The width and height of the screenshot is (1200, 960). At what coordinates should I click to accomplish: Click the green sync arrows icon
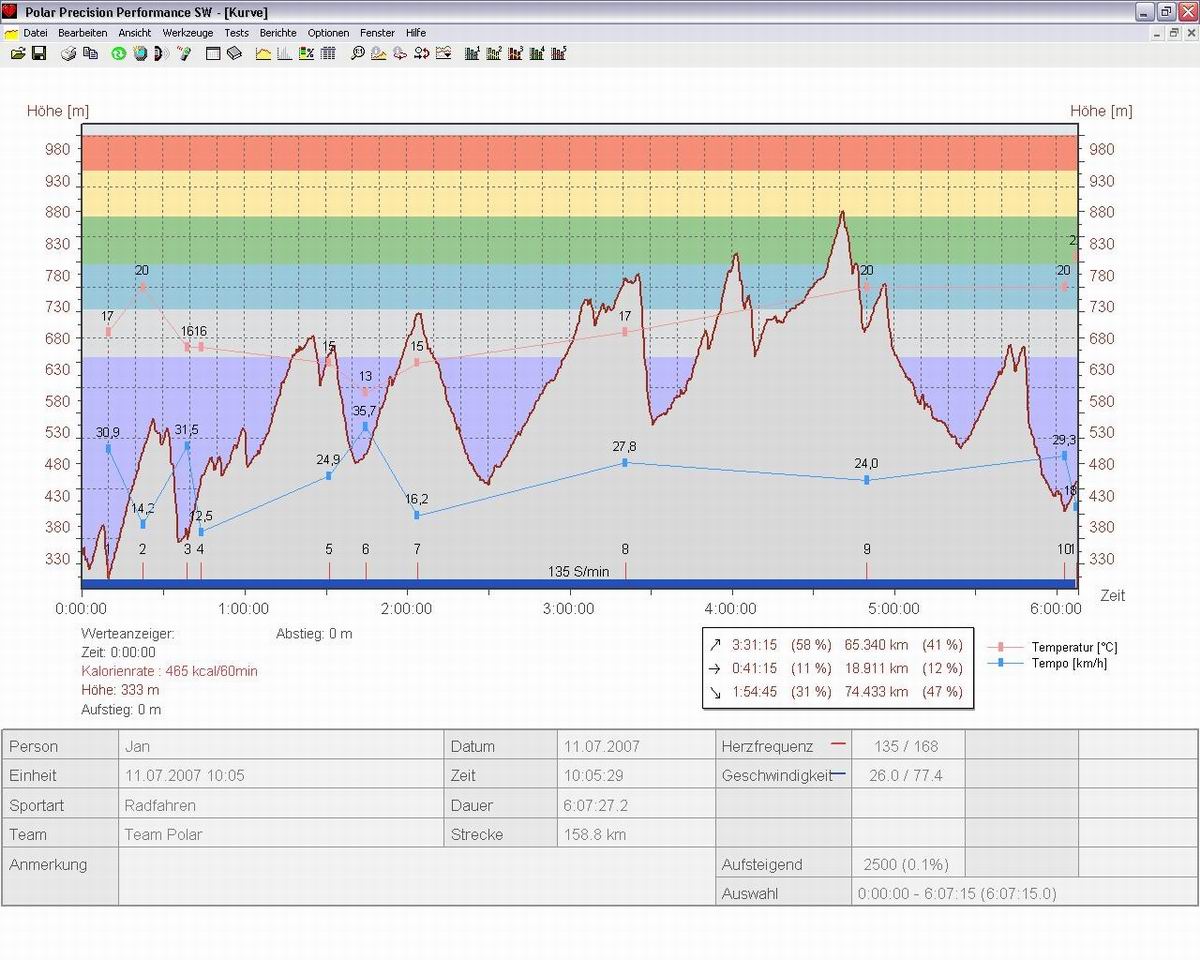(118, 53)
